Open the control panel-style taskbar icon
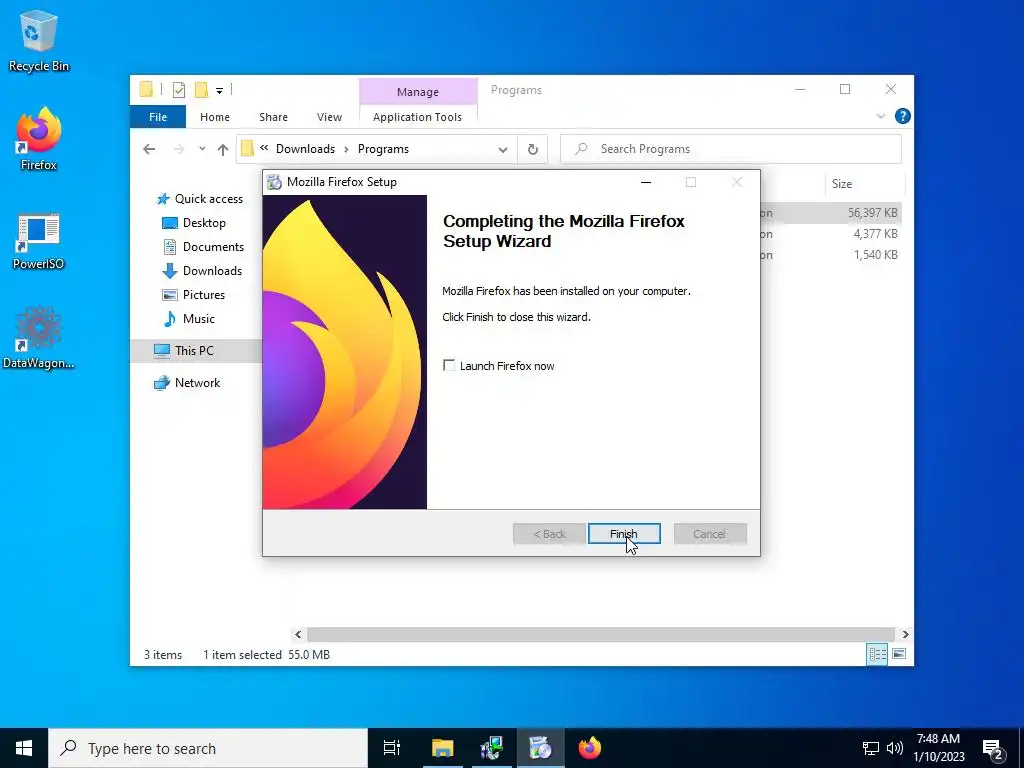This screenshot has width=1024, height=768. pos(491,748)
